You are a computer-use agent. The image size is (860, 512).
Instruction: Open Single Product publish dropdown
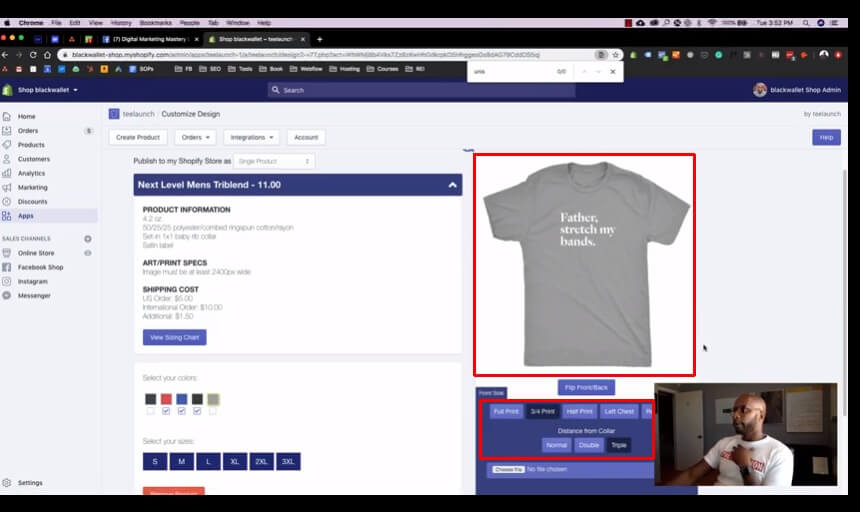[x=274, y=161]
